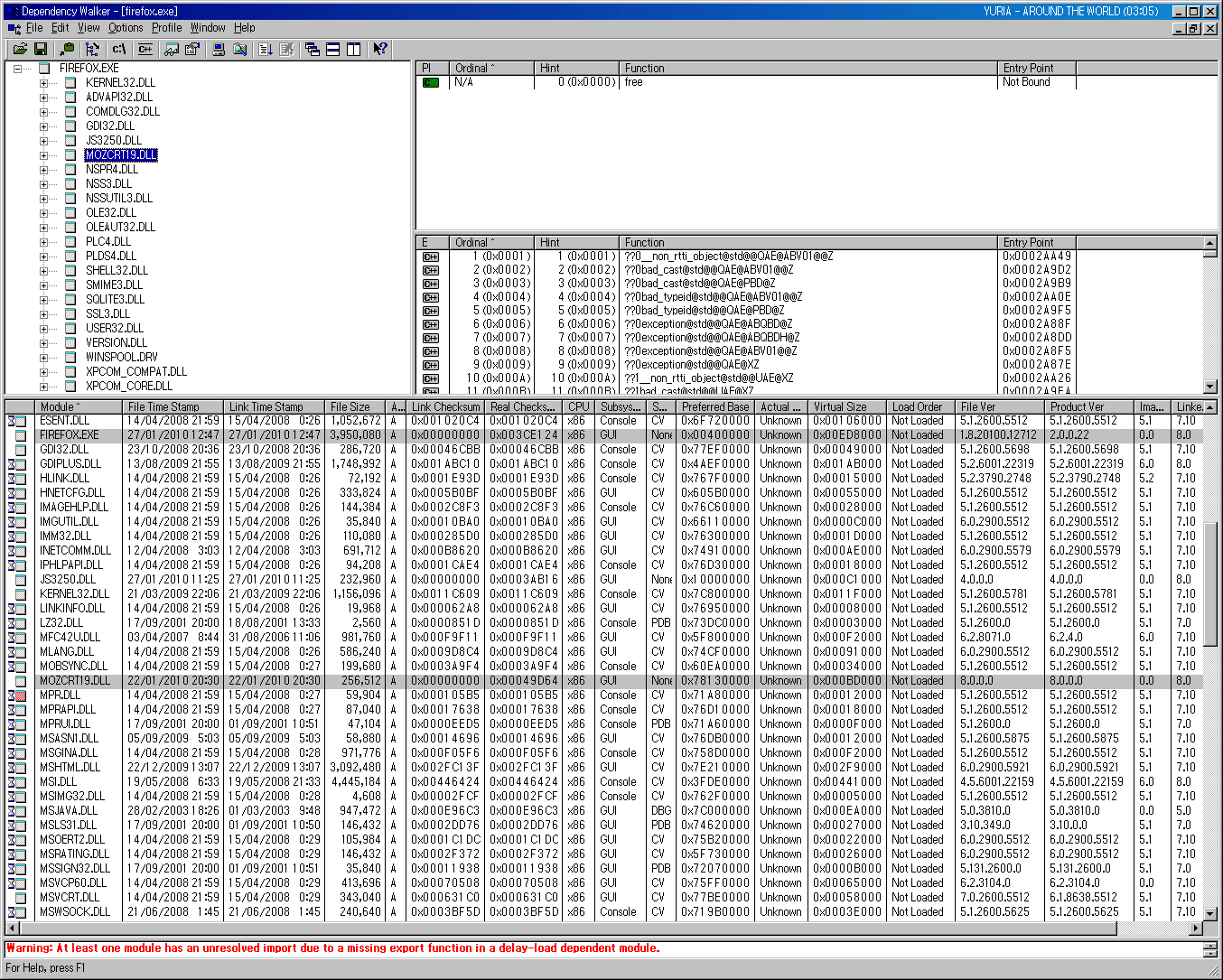Toggle Auto Expand tree button
This screenshot has width=1223, height=980.
tap(92, 49)
